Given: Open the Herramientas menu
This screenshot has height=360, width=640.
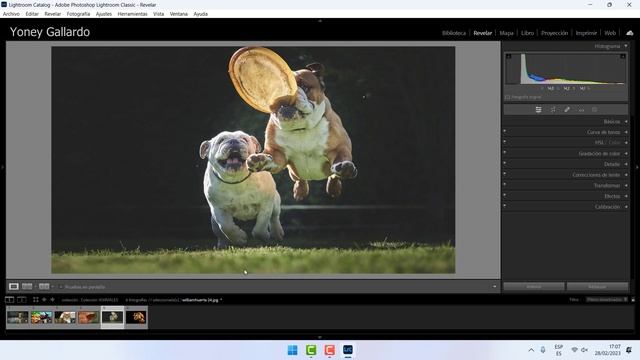Looking at the screenshot, I should coord(132,14).
